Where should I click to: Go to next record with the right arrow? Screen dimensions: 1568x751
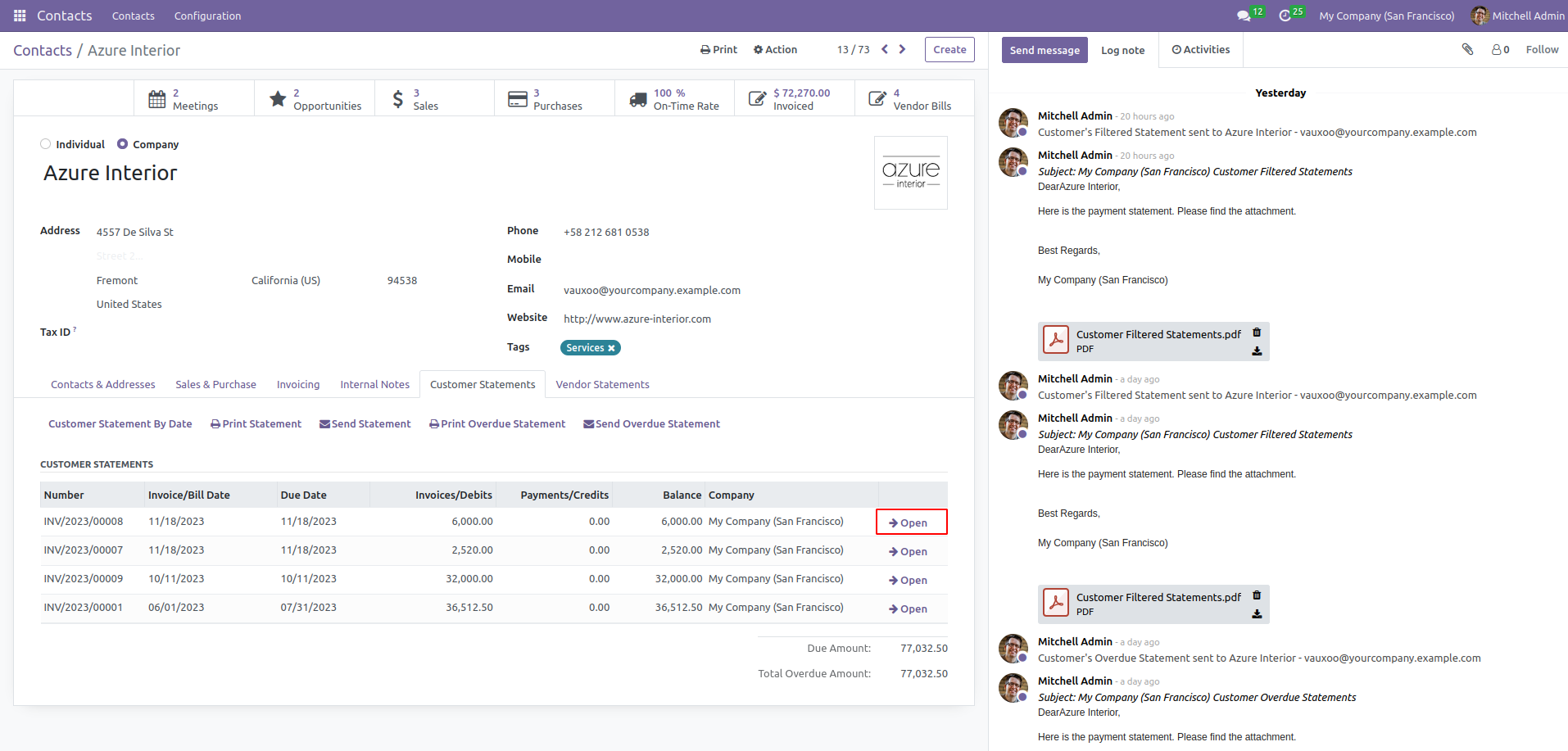click(902, 49)
